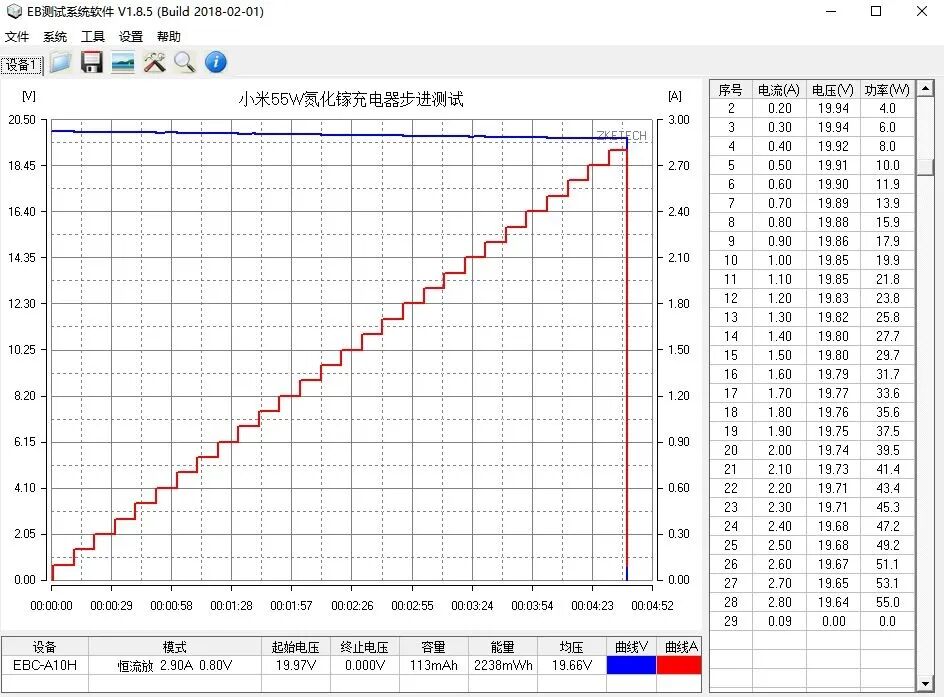Click the 113mAh capacity value
The height and width of the screenshot is (697, 944).
point(433,665)
